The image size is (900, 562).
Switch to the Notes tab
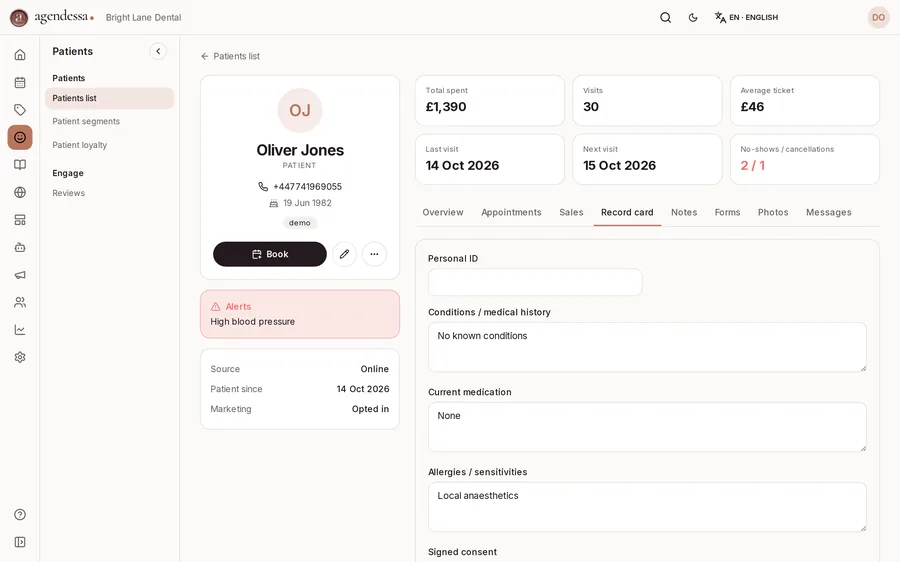pyautogui.click(x=684, y=212)
